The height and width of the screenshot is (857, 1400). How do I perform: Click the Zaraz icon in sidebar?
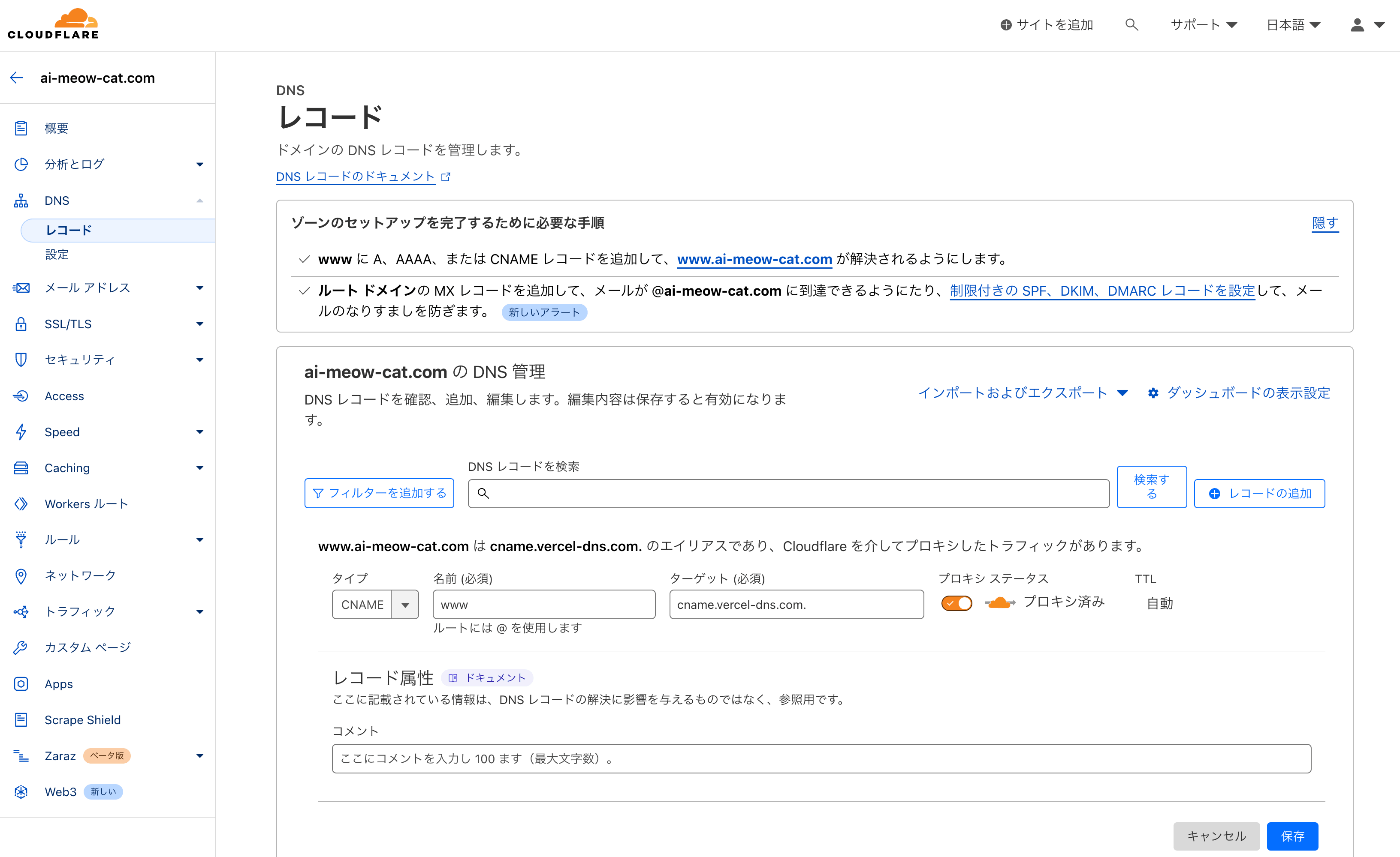click(x=21, y=756)
